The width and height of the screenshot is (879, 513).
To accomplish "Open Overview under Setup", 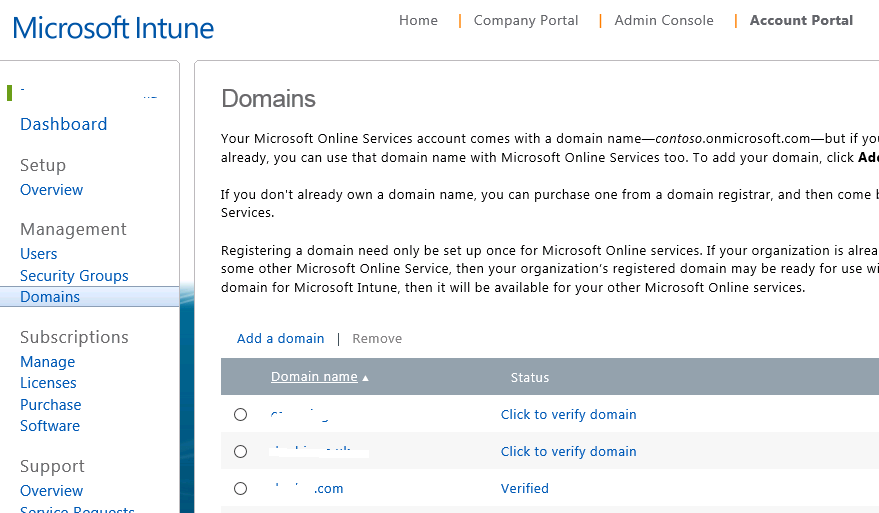I will click(51, 190).
